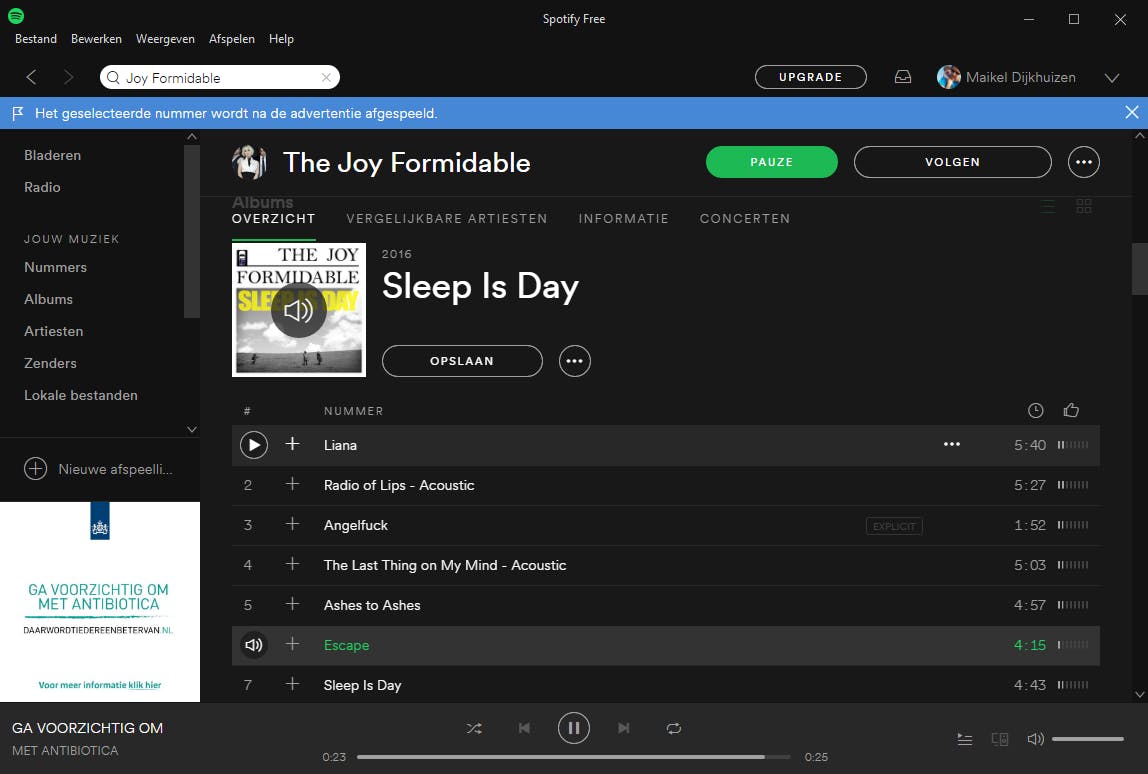Open the Bewerken menu
This screenshot has height=774, width=1148.
point(96,39)
